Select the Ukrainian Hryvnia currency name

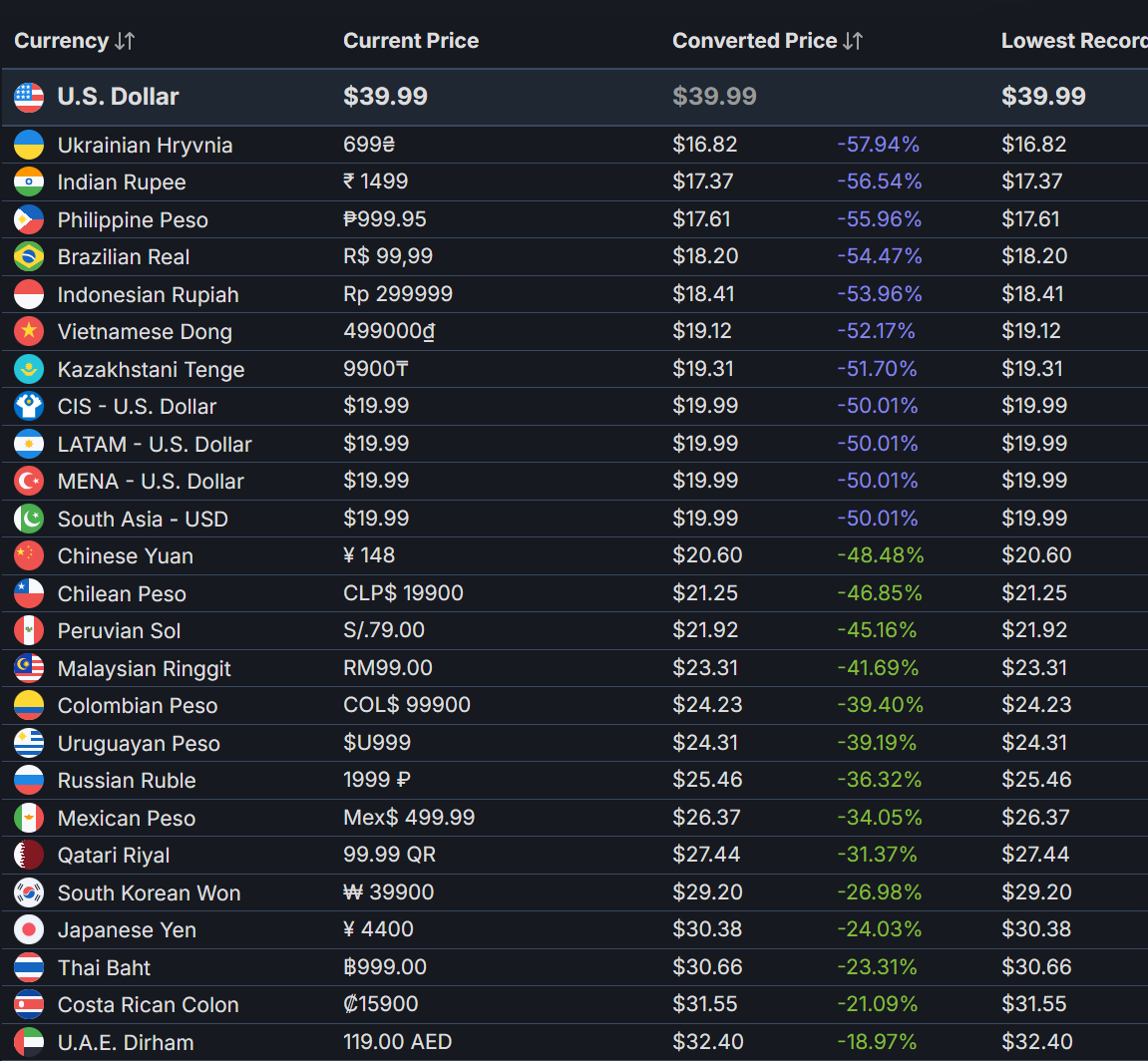[x=145, y=146]
